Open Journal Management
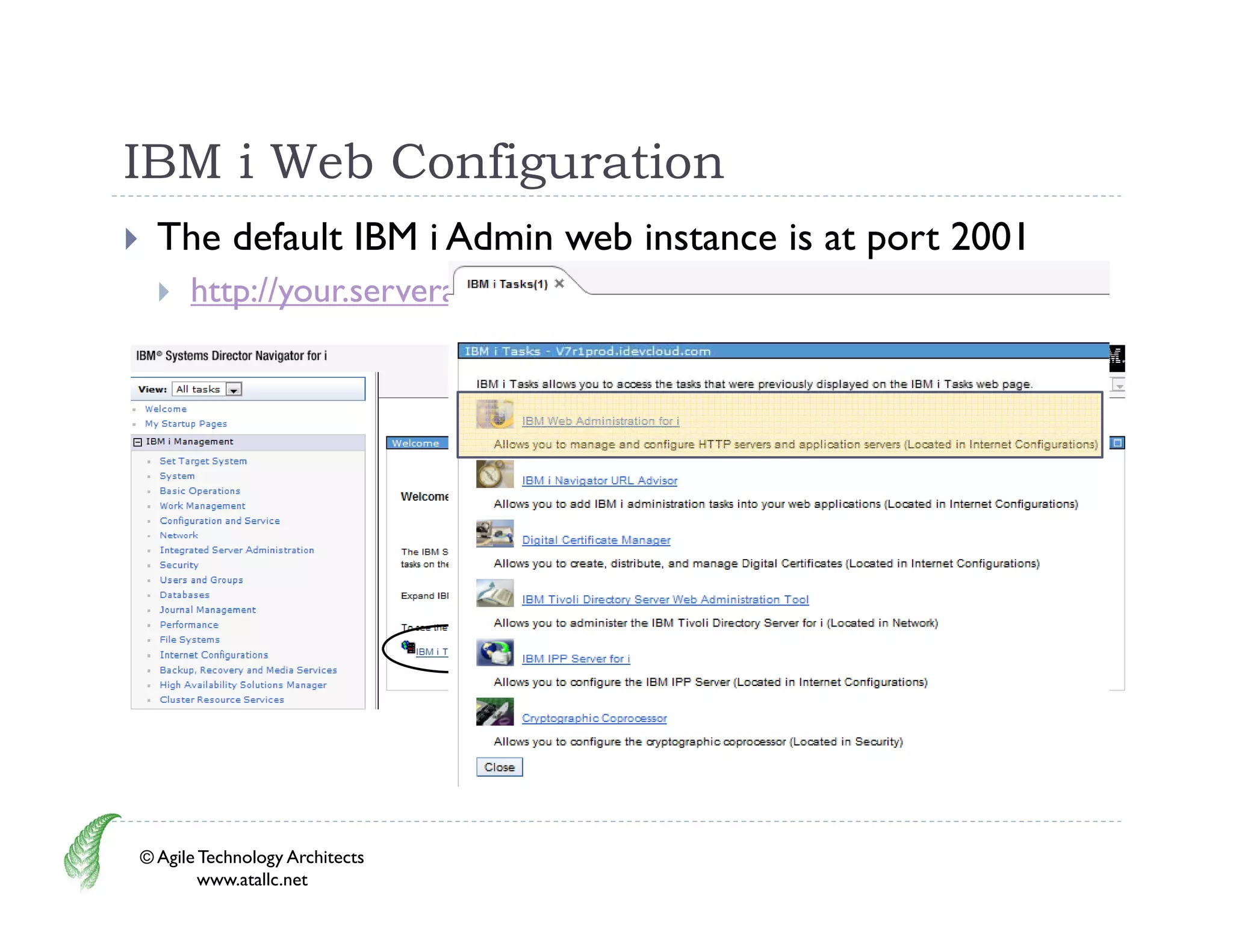 click(208, 610)
